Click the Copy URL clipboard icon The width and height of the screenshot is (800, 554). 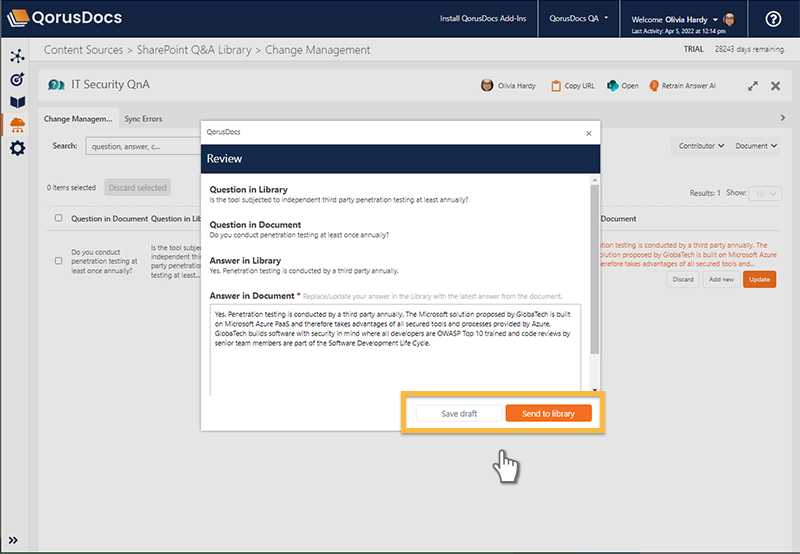point(556,86)
